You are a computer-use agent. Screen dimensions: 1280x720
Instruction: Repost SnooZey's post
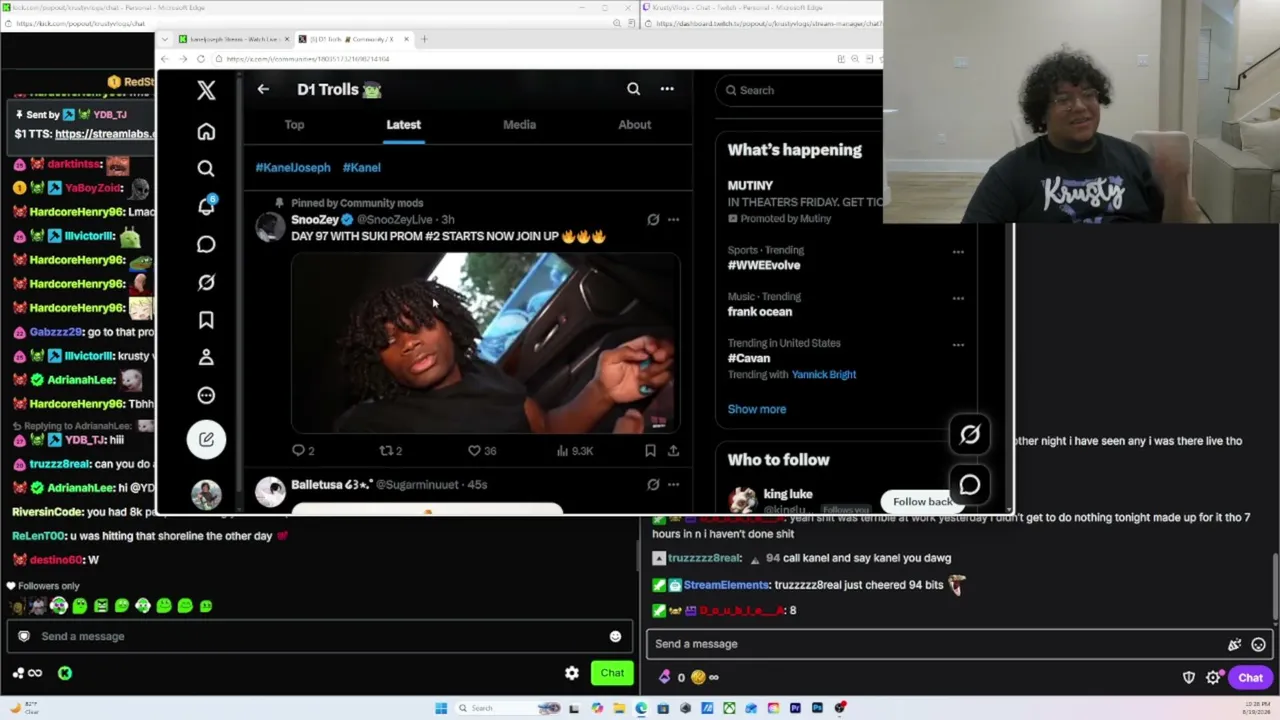(390, 451)
